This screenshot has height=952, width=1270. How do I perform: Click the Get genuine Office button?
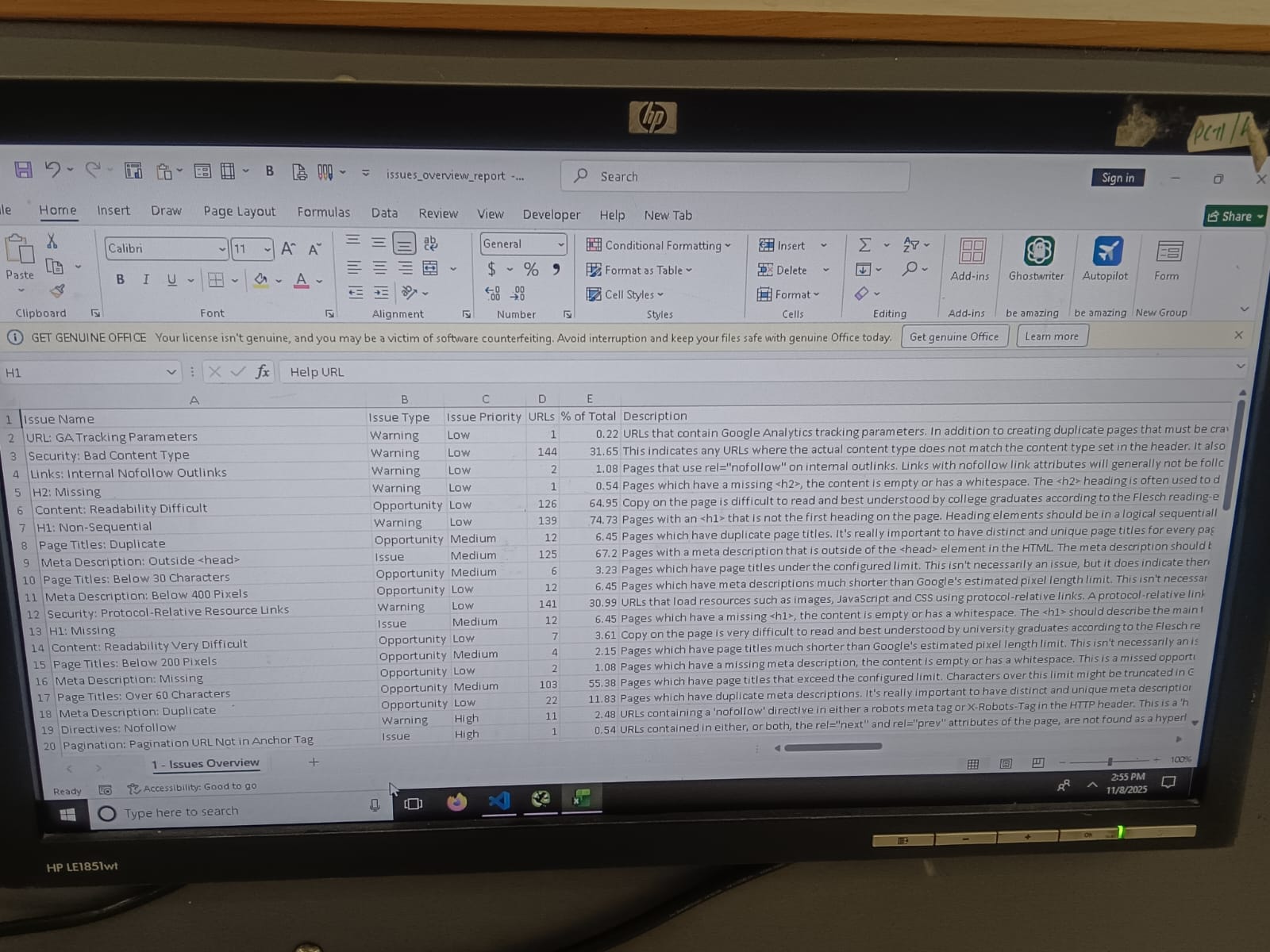pos(954,336)
